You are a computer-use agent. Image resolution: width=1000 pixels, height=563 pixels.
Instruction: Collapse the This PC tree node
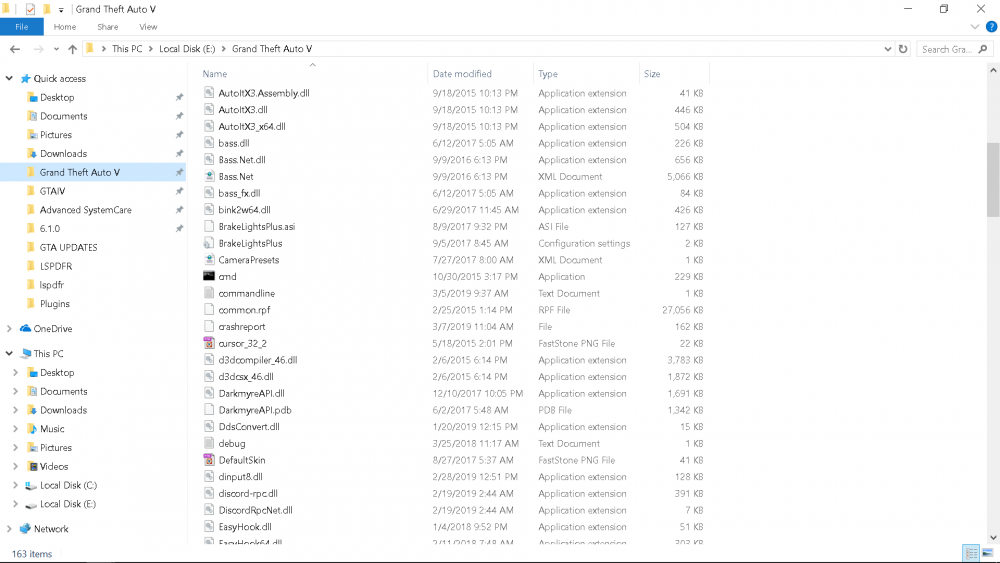click(9, 353)
